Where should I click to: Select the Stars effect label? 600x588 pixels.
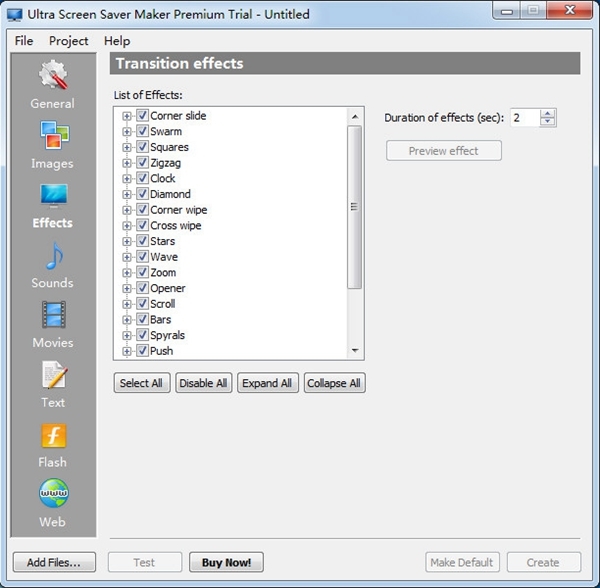[x=163, y=241]
